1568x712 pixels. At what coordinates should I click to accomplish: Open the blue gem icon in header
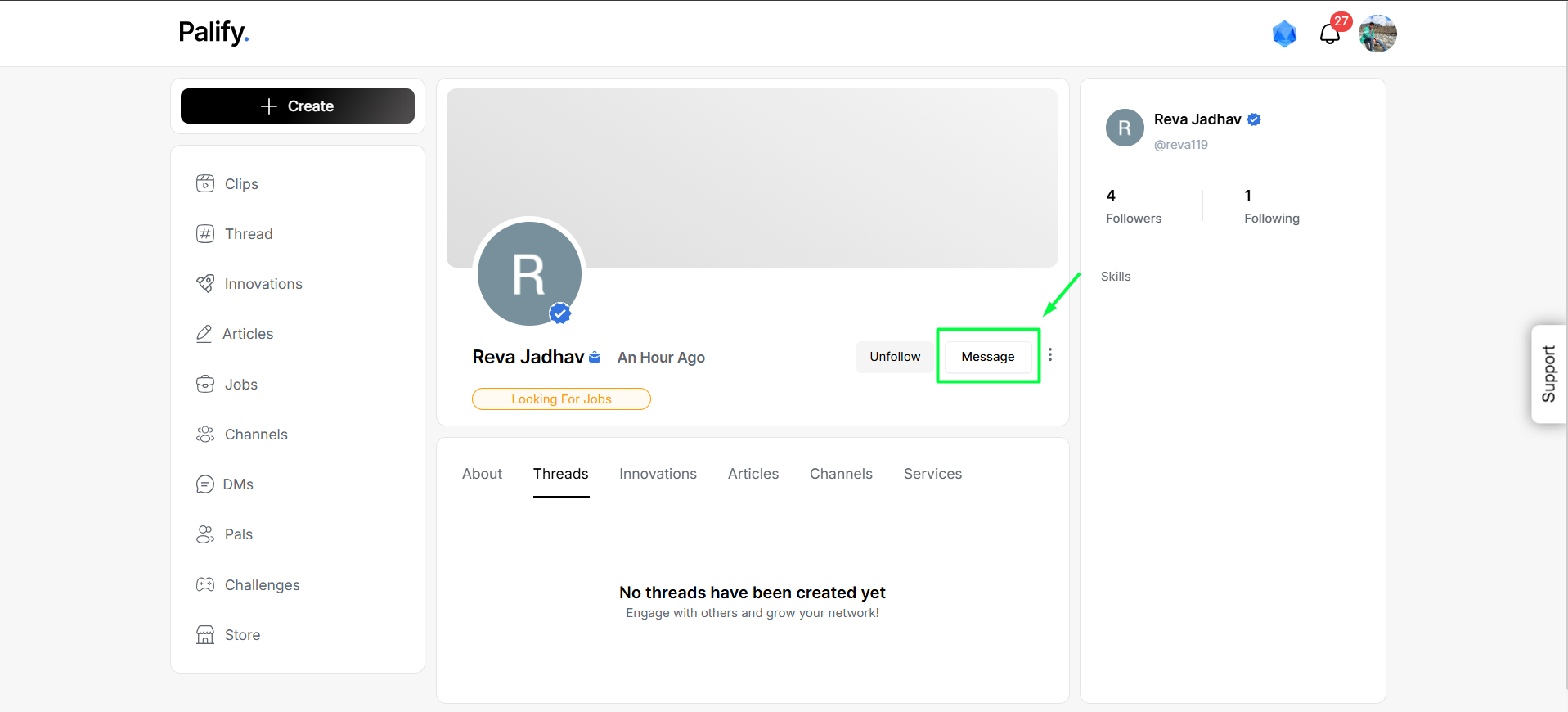click(1284, 34)
